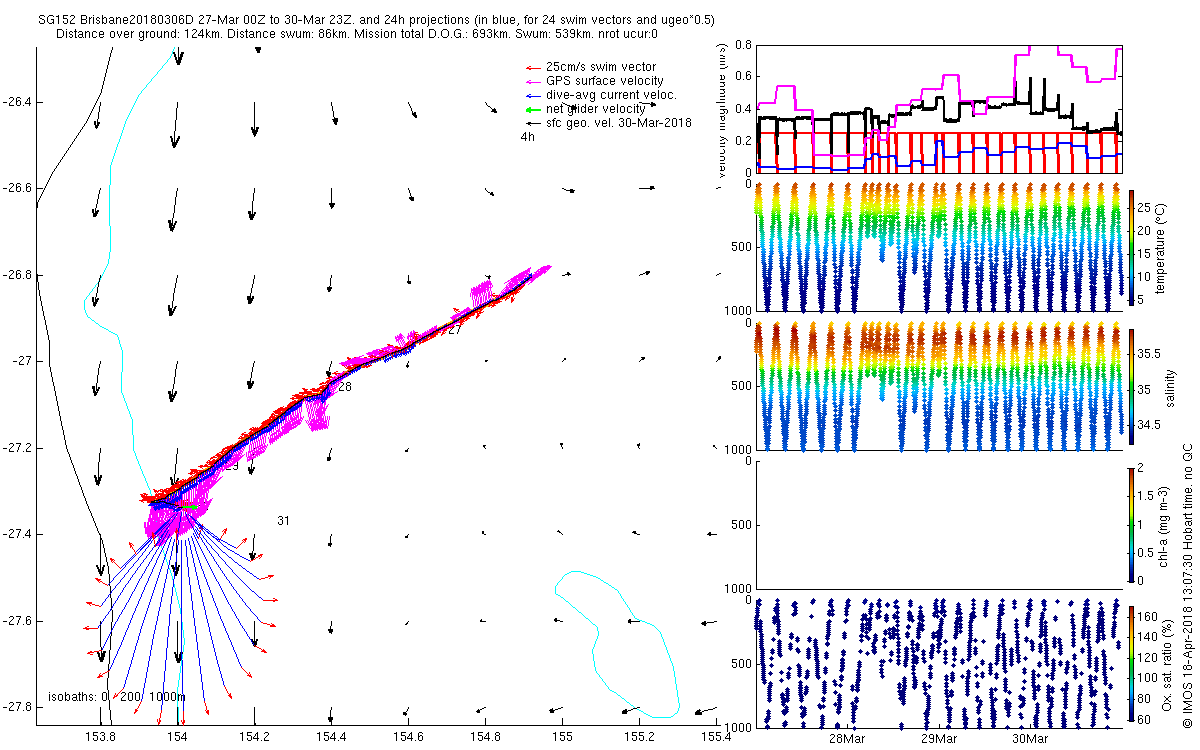This screenshot has width=1200, height=750.
Task: Select the chl-a color bar
Action: tap(1132, 524)
